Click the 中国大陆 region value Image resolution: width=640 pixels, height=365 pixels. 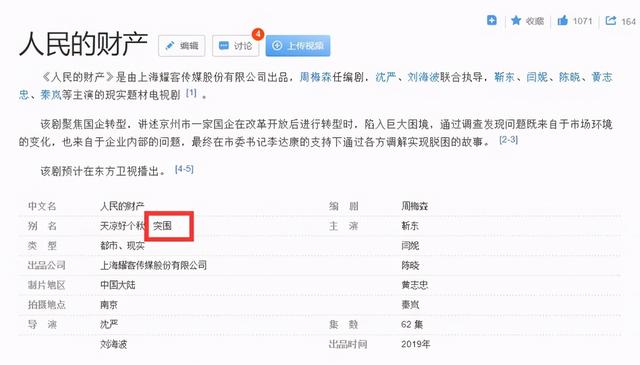click(x=118, y=285)
